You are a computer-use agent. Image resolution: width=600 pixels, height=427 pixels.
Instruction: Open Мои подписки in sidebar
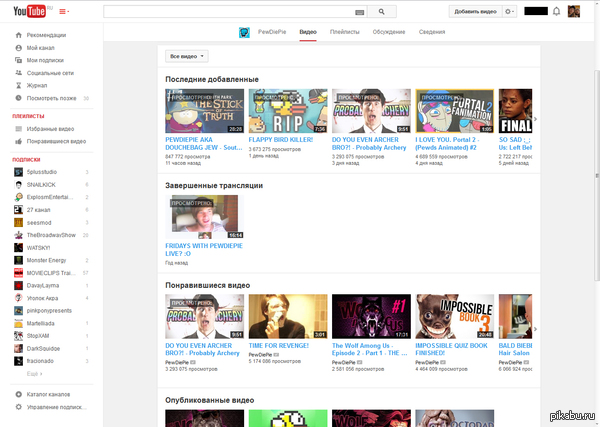tap(45, 60)
